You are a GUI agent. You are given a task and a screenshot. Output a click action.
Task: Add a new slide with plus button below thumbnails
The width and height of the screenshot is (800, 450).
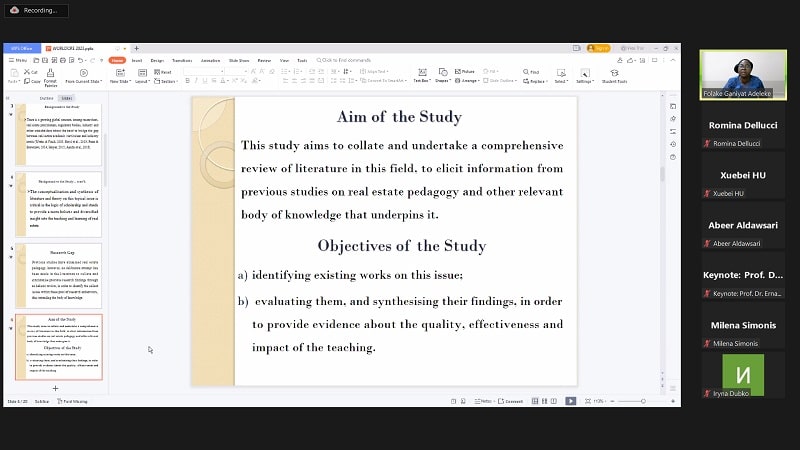pyautogui.click(x=55, y=388)
